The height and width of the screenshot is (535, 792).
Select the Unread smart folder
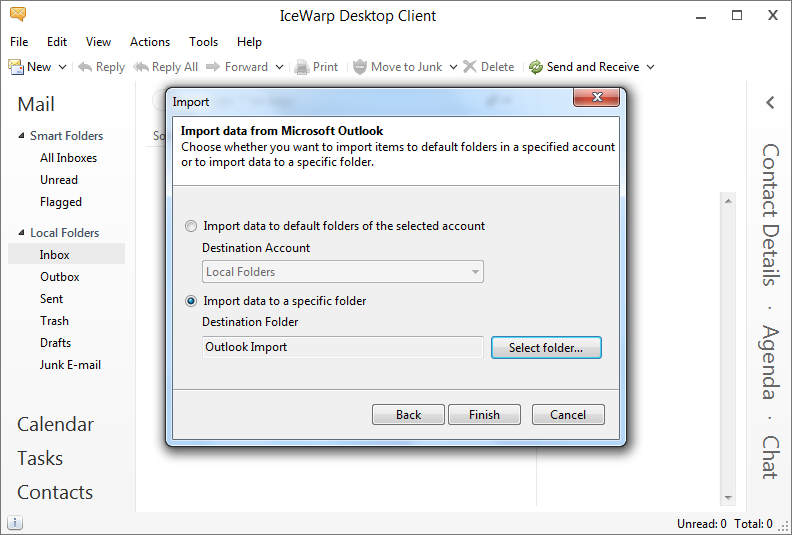[x=59, y=180]
